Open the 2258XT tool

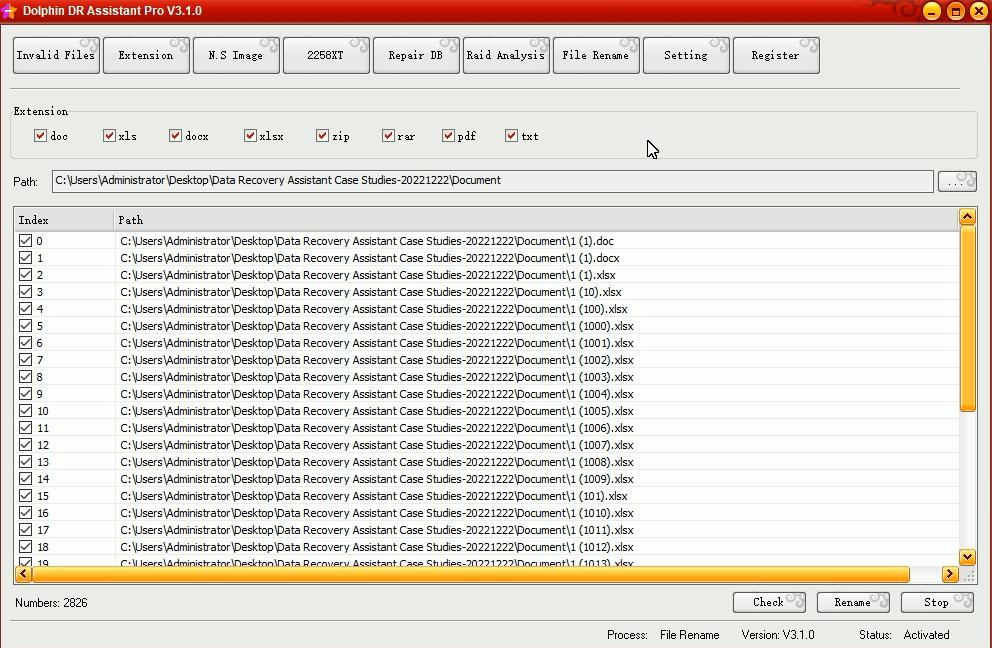pos(326,56)
